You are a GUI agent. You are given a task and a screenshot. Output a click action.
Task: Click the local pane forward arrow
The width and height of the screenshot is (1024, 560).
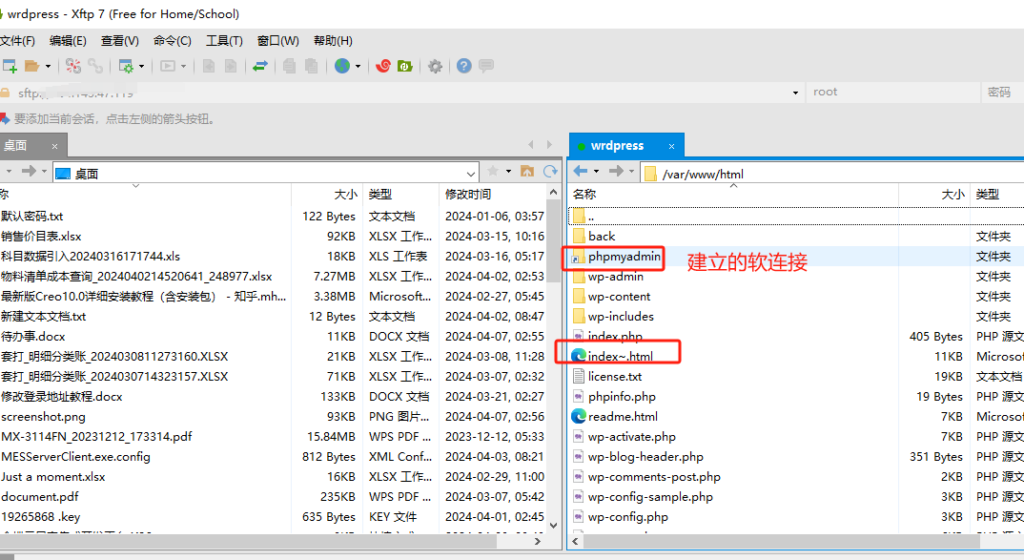28,171
